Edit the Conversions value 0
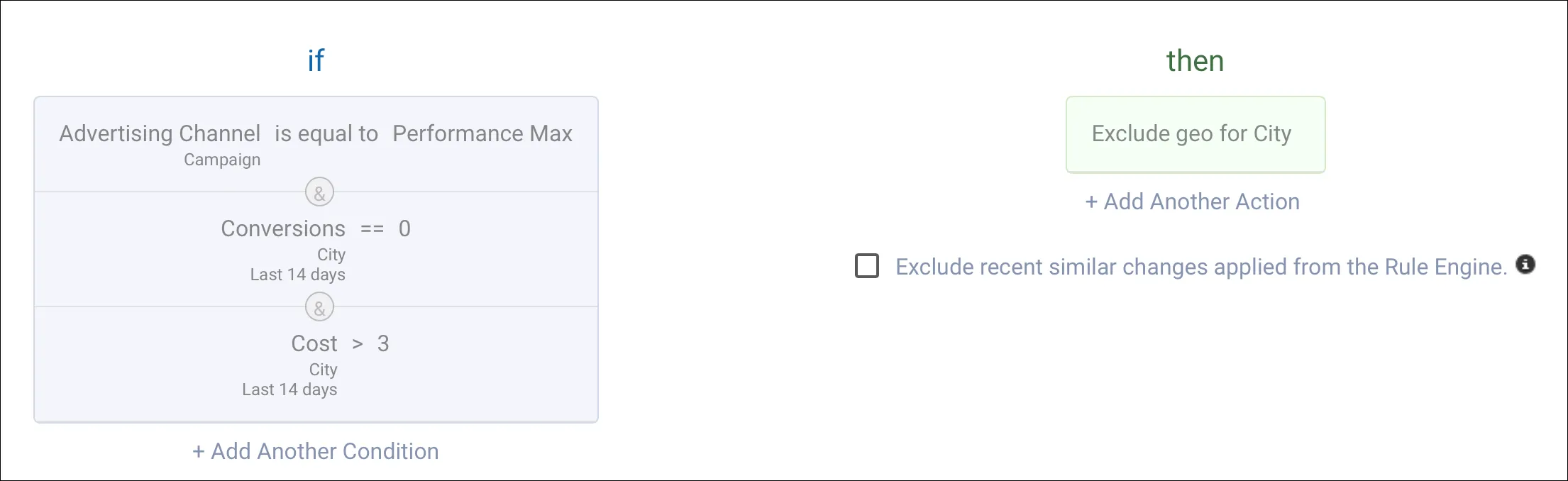 point(404,228)
